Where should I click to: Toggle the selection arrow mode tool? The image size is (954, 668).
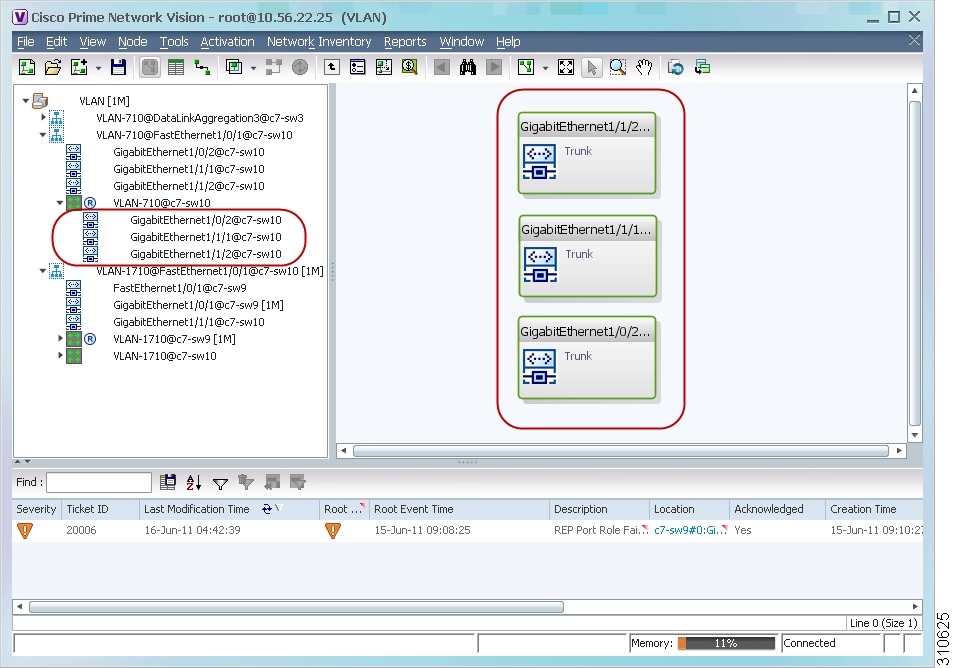[x=591, y=67]
